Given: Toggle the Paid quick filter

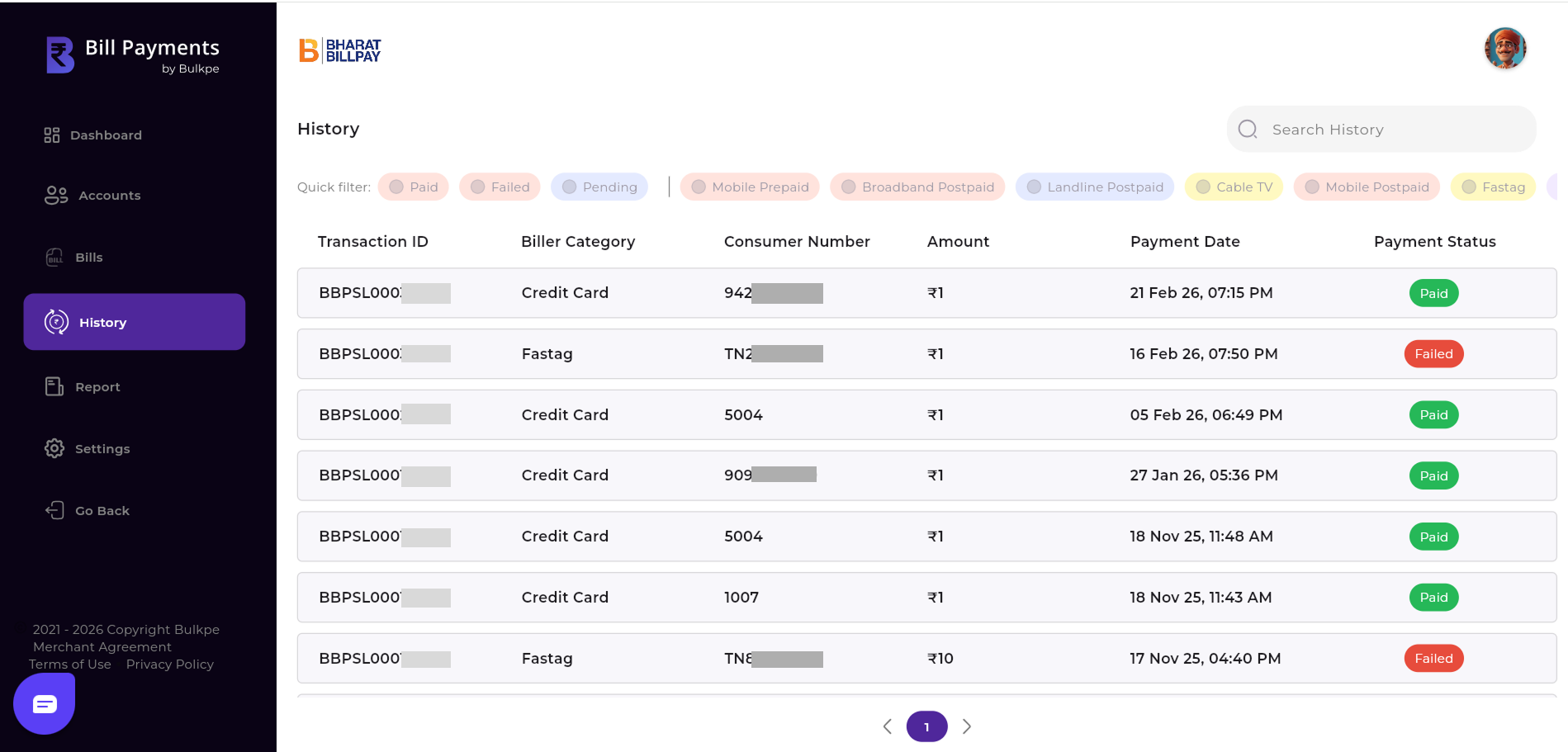Looking at the screenshot, I should 413,187.
